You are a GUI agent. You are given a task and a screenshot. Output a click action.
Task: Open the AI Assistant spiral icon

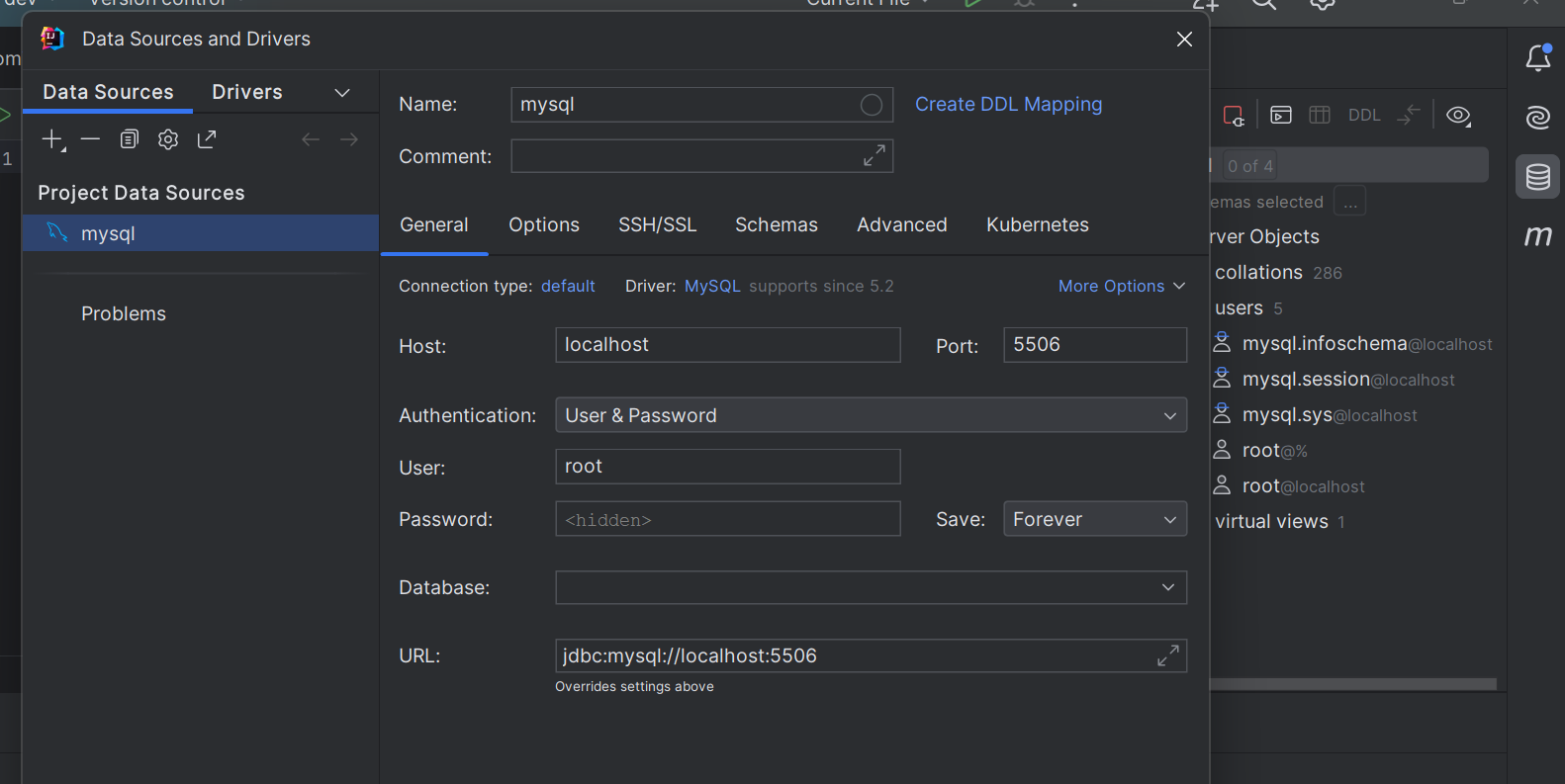tap(1538, 118)
